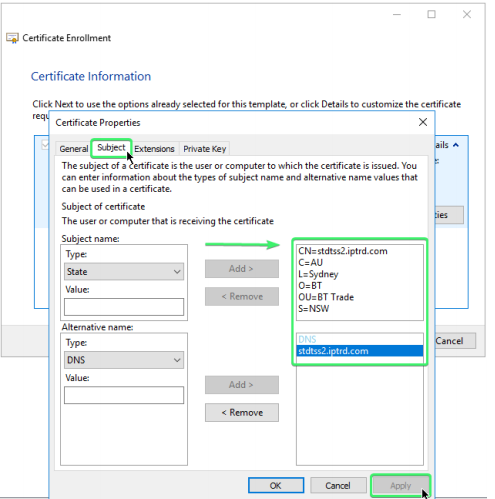Select the S=NSW subject entry

point(313,309)
